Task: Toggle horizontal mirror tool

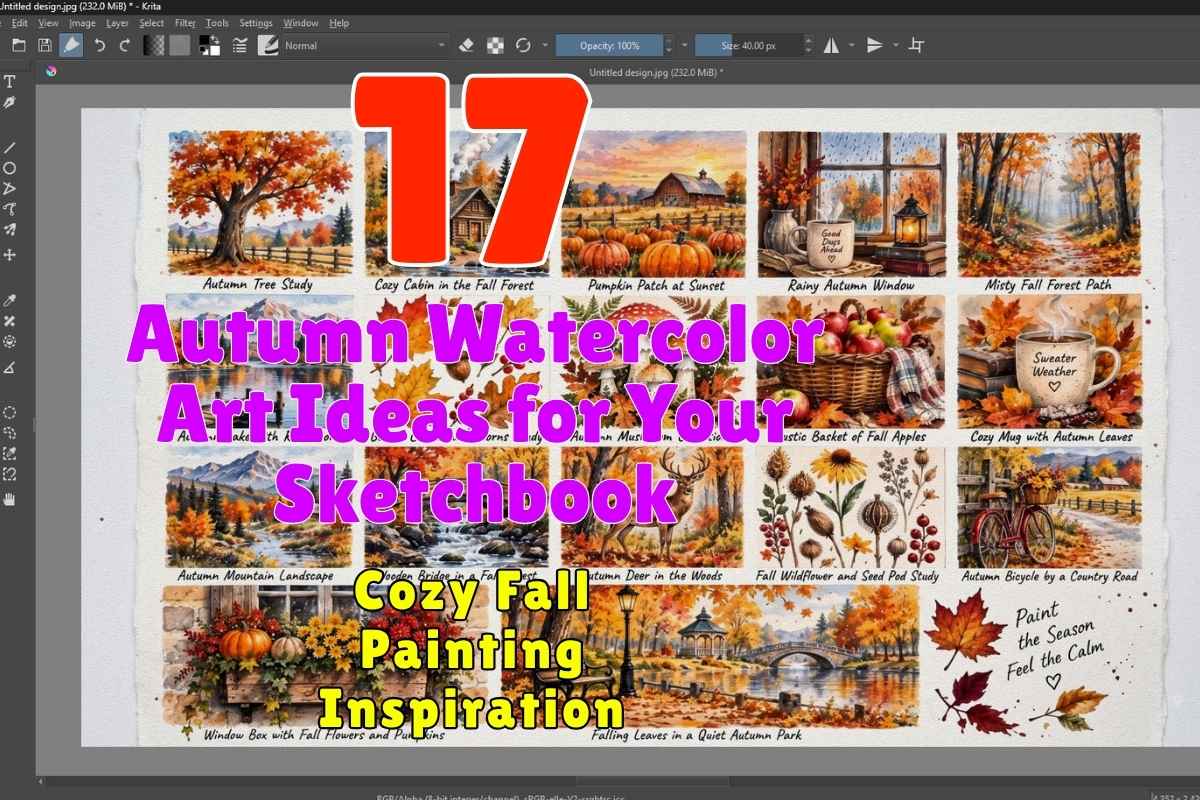Action: tap(831, 45)
